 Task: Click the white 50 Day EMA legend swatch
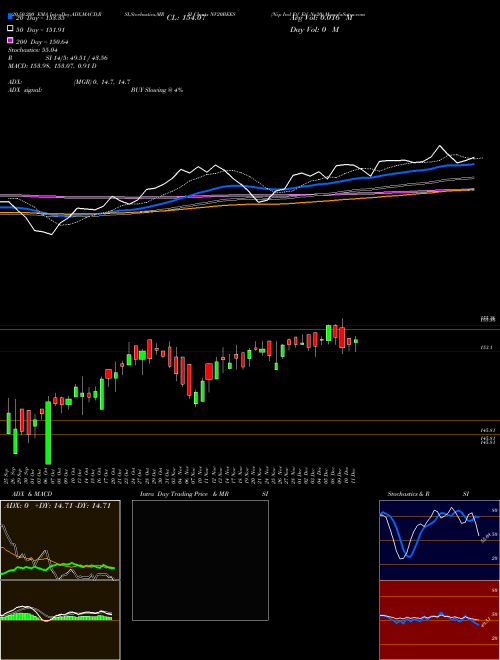coord(11,28)
